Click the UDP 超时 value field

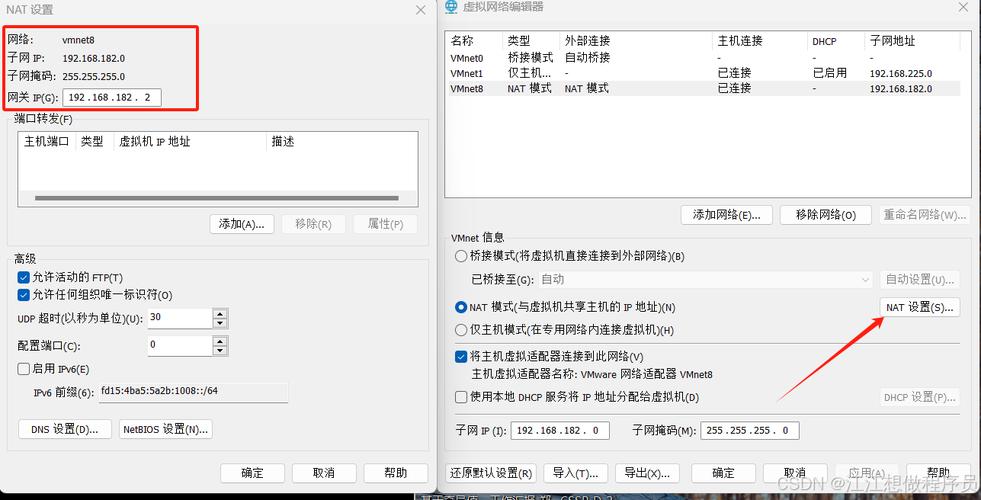point(180,319)
